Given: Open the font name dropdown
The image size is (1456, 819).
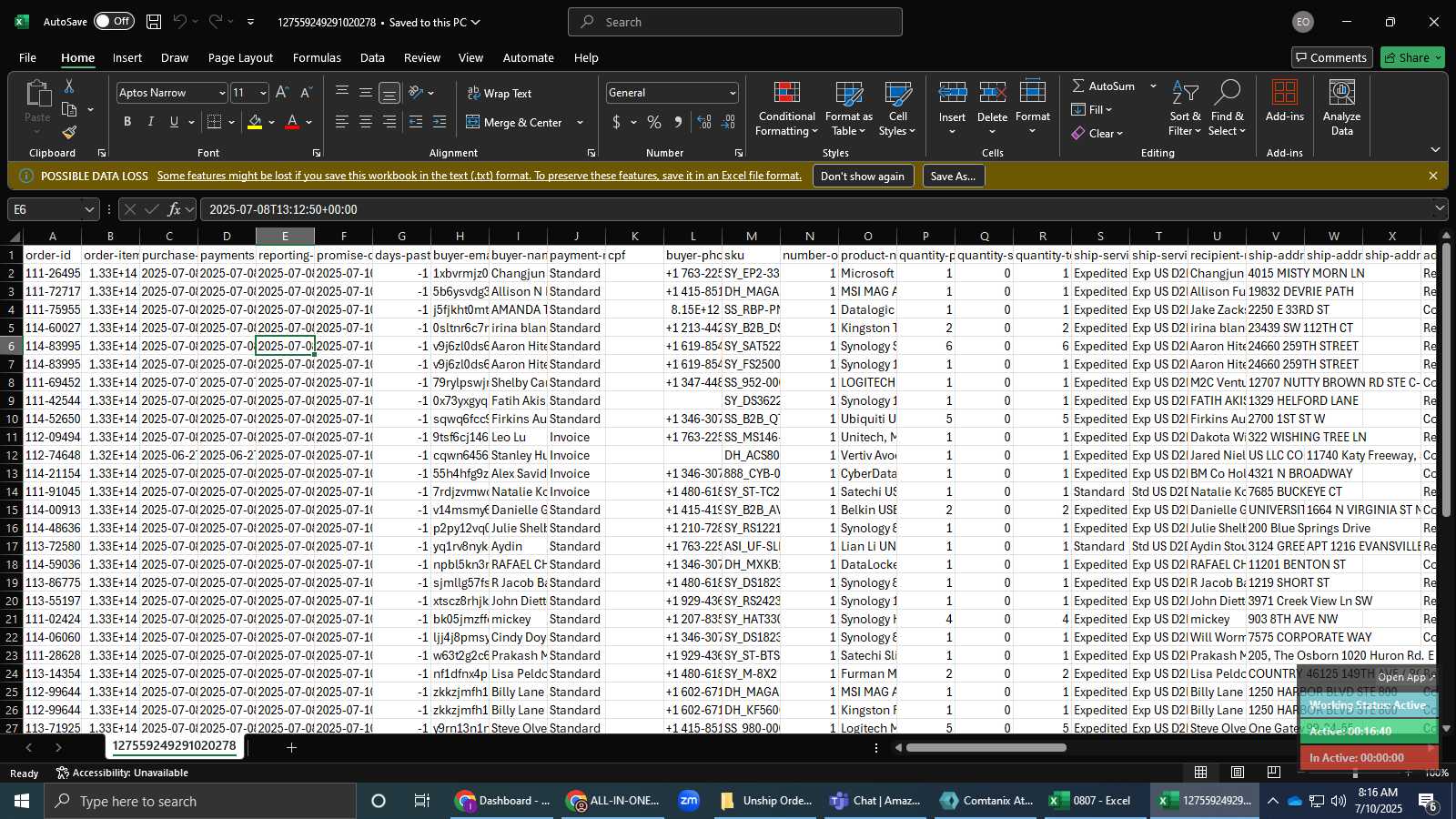Looking at the screenshot, I should coord(221,93).
